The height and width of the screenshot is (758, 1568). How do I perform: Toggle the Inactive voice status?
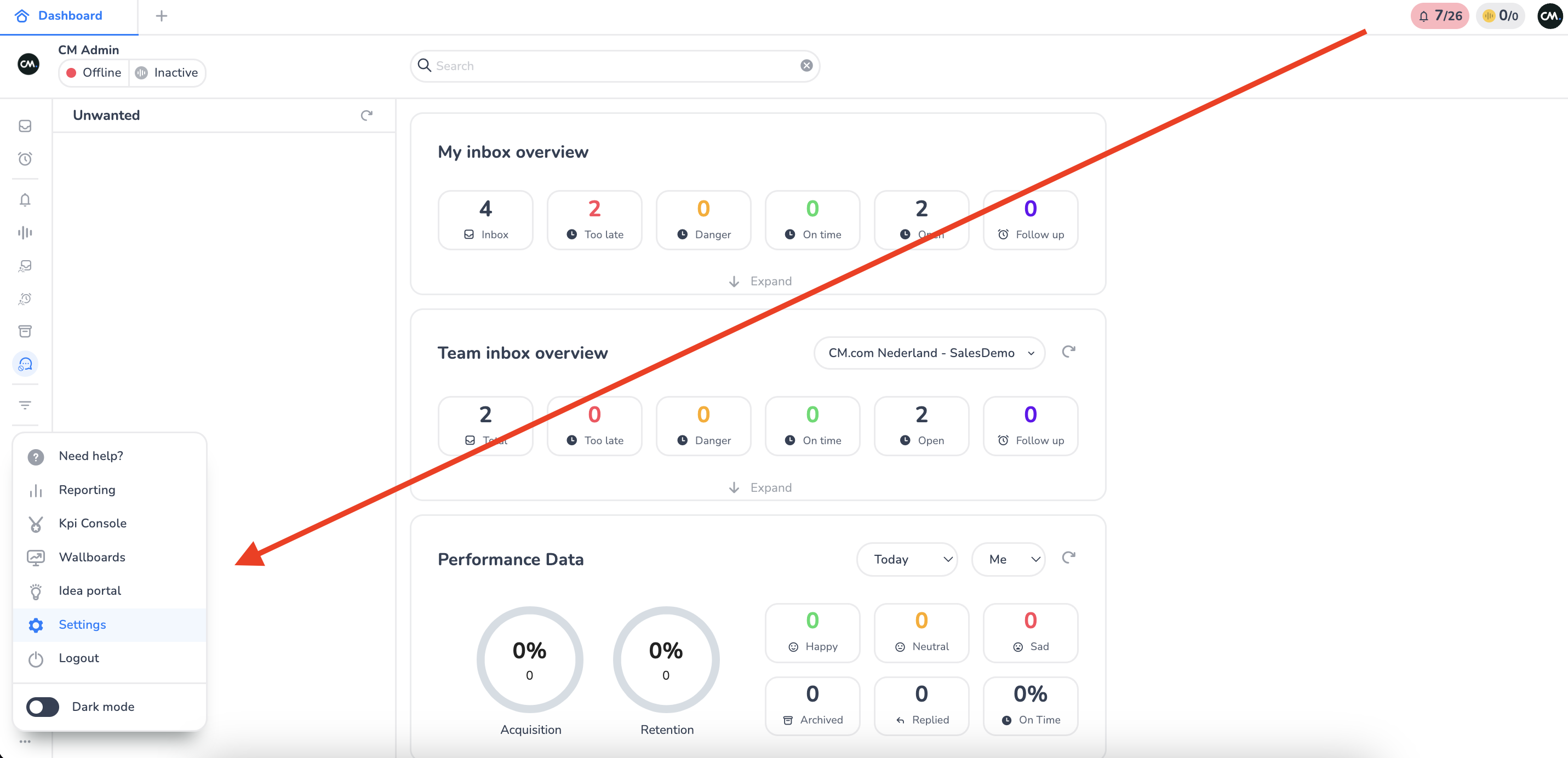click(x=168, y=72)
